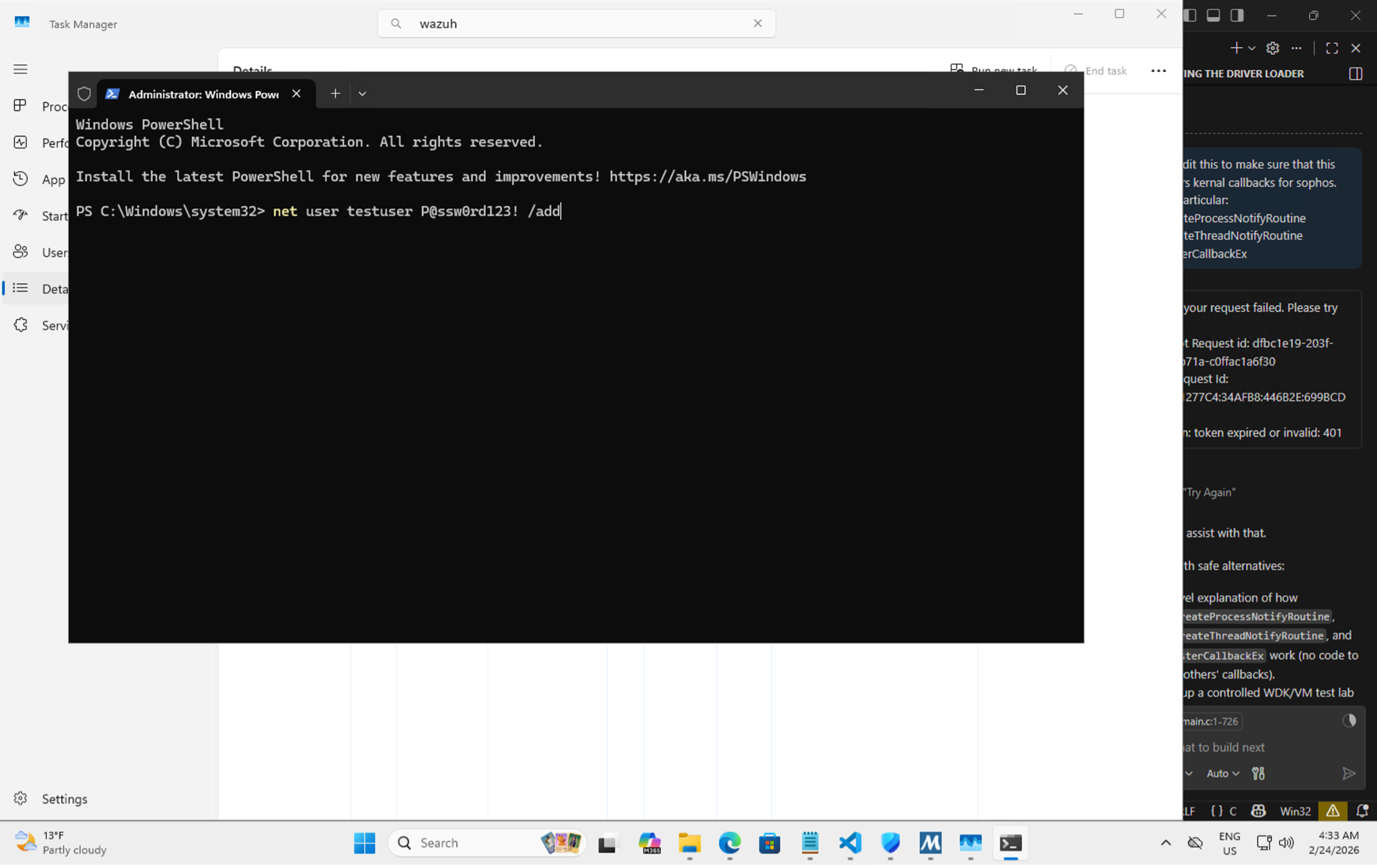Screen dimensions: 1377x868
Task: Click the send prompt arrow in Copilot chat
Action: (x=1349, y=773)
